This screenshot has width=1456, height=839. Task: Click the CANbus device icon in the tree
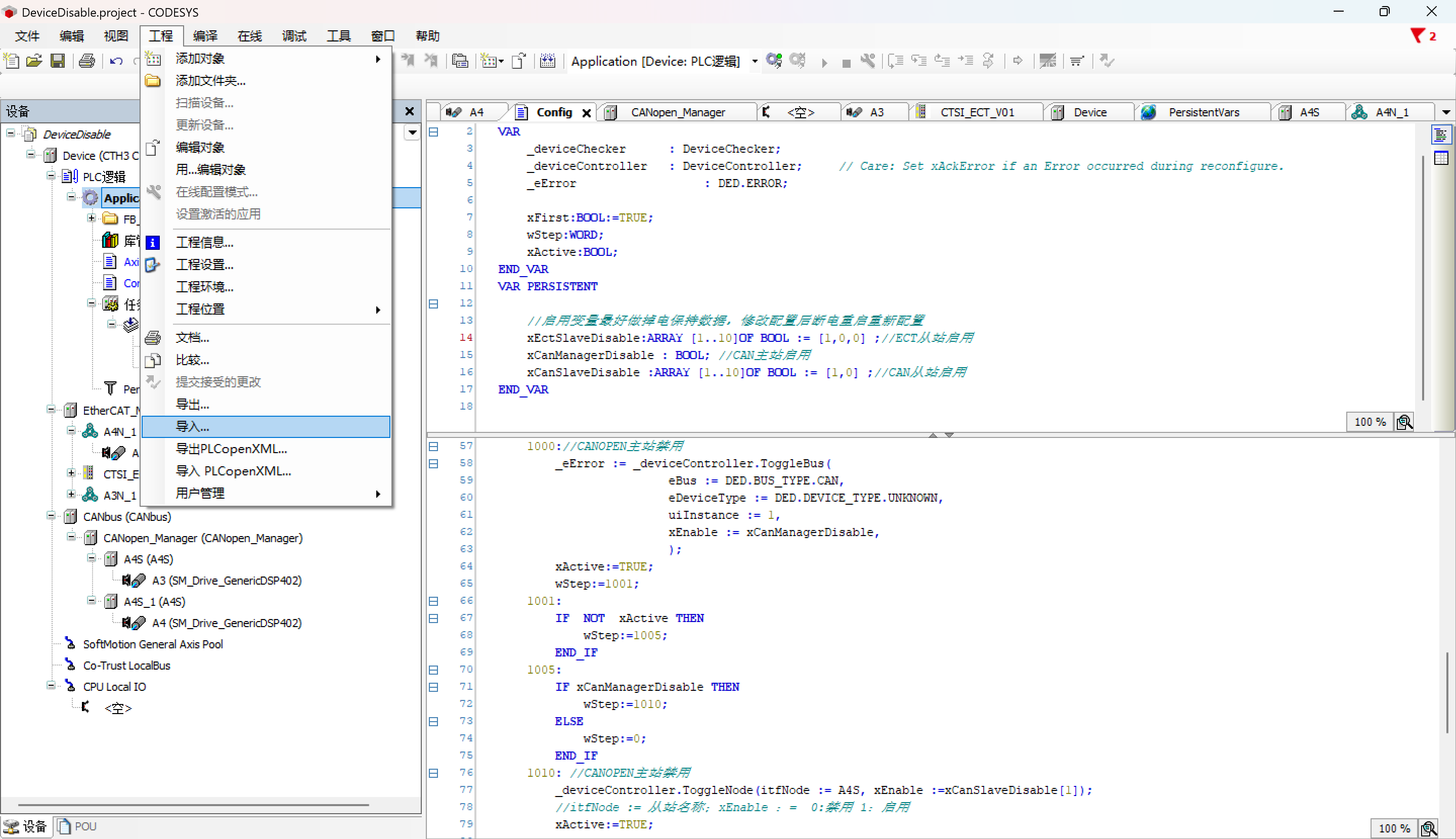70,516
